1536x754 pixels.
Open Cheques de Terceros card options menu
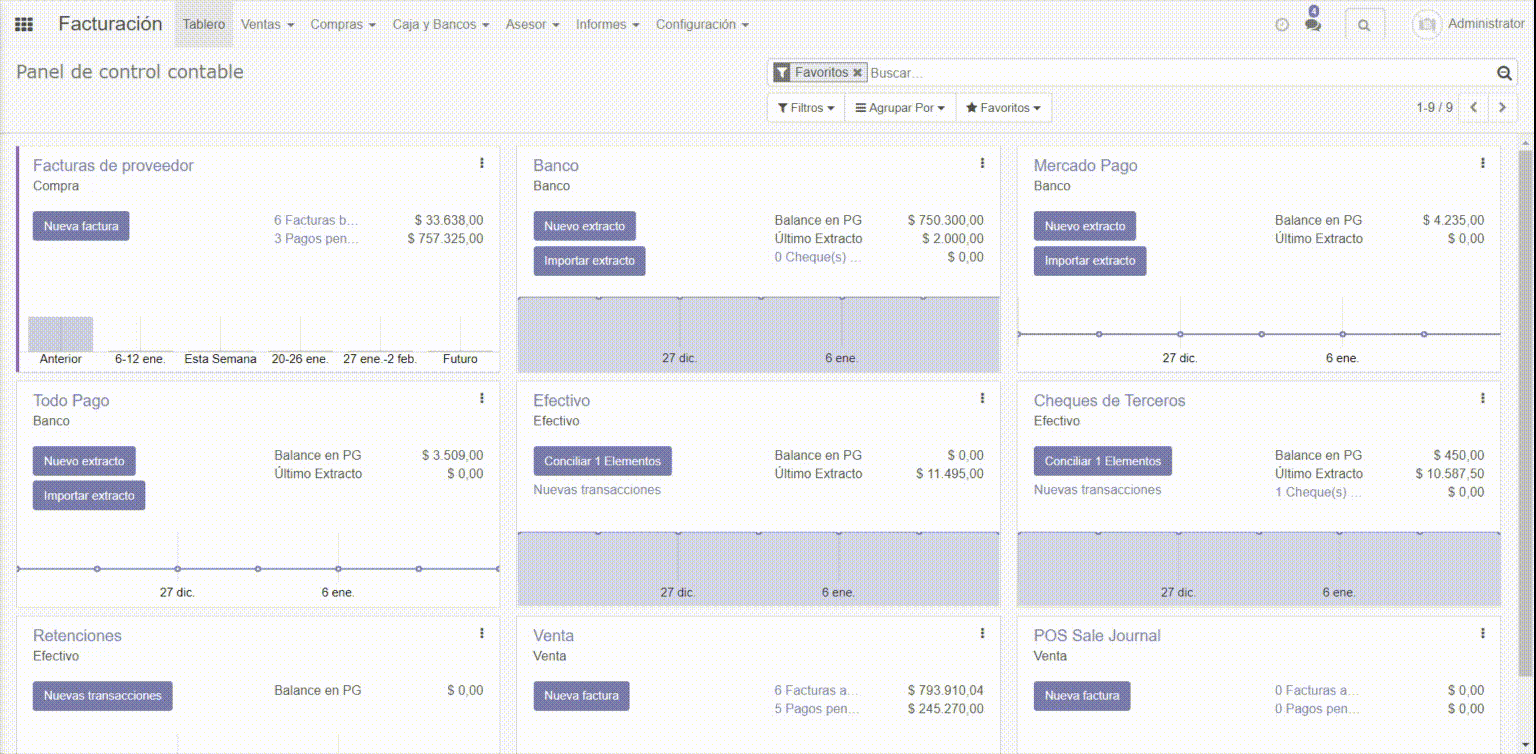tap(1482, 398)
